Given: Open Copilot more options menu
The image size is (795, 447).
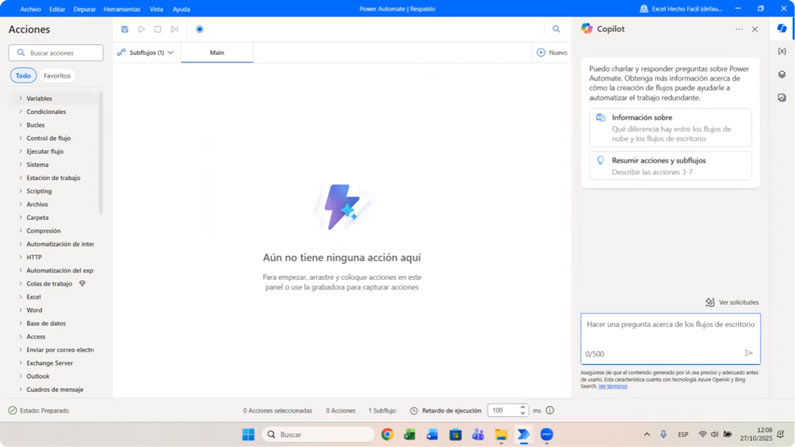Looking at the screenshot, I should [739, 29].
